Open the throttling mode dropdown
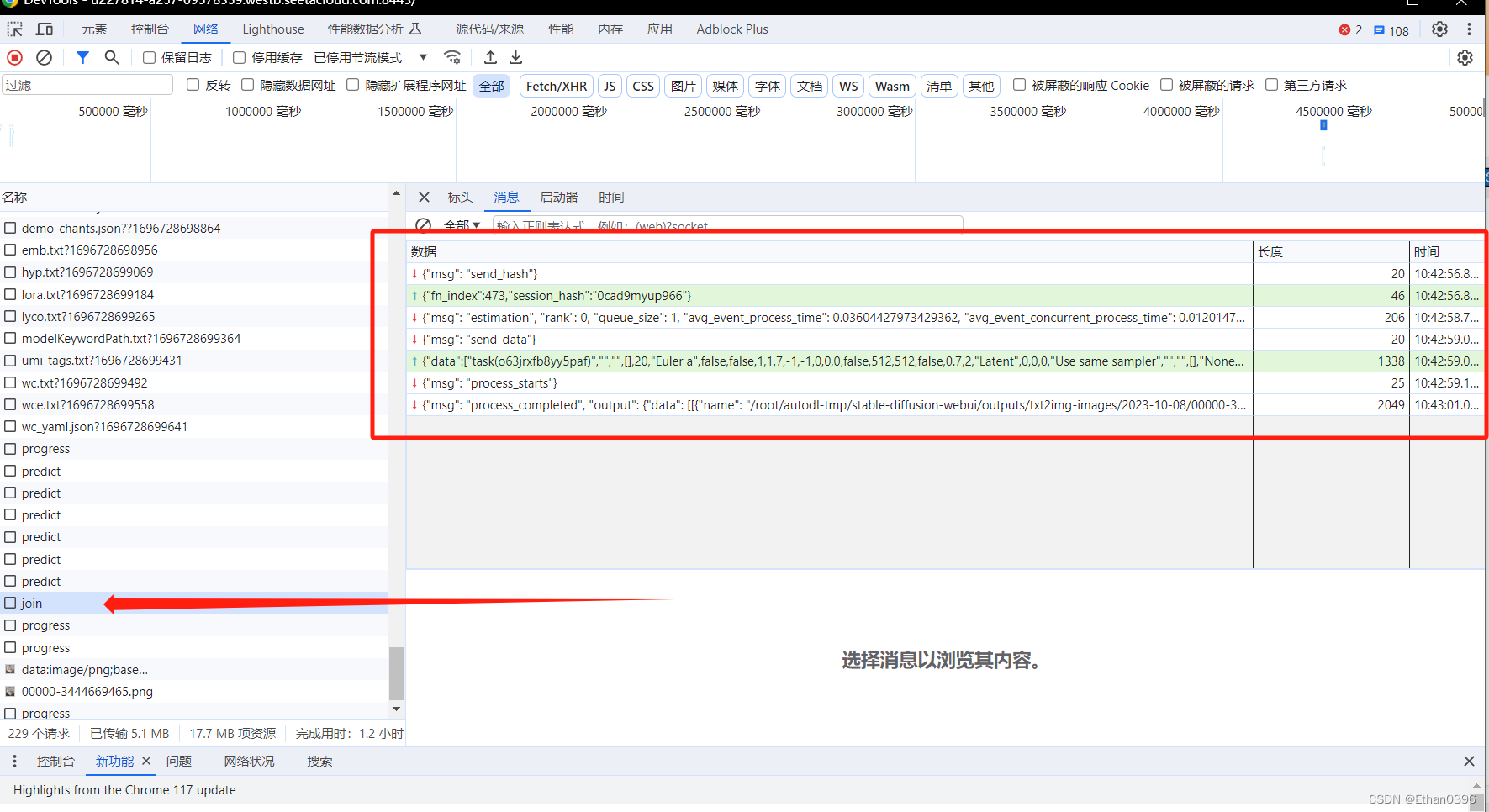This screenshot has width=1489, height=812. point(371,57)
